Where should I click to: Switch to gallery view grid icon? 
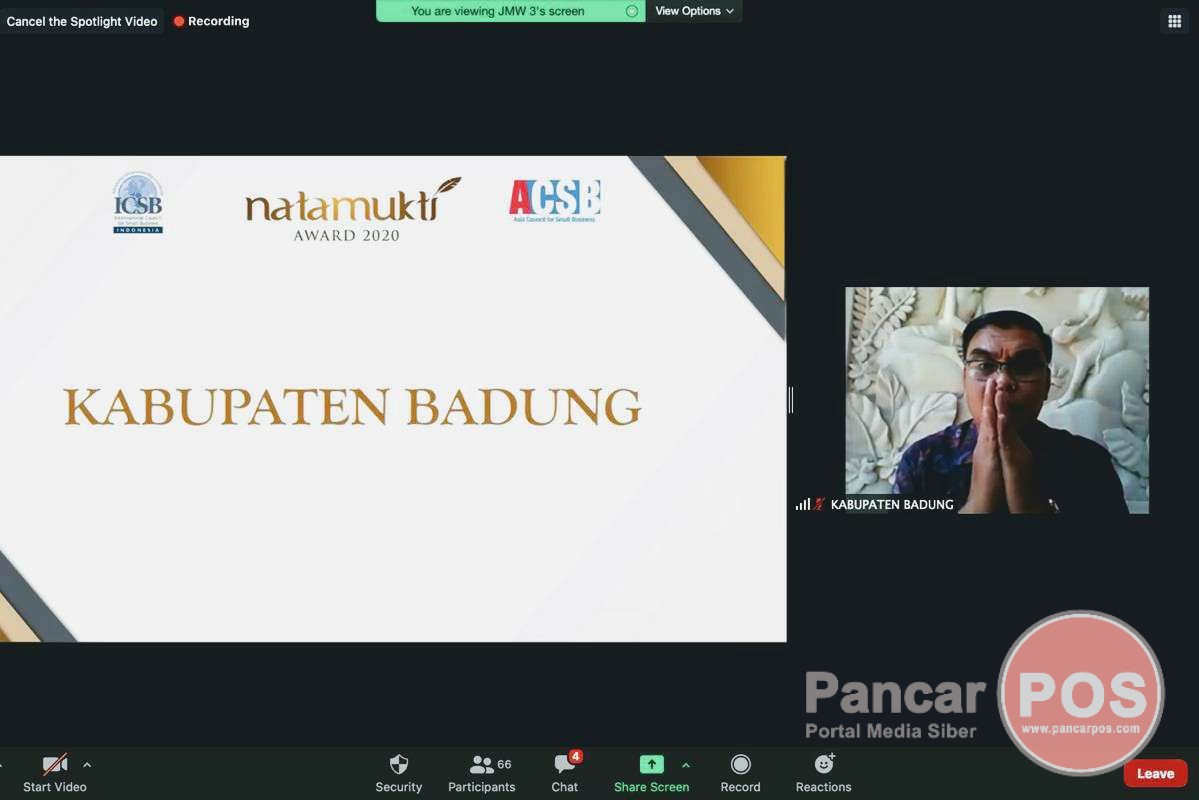[1174, 21]
